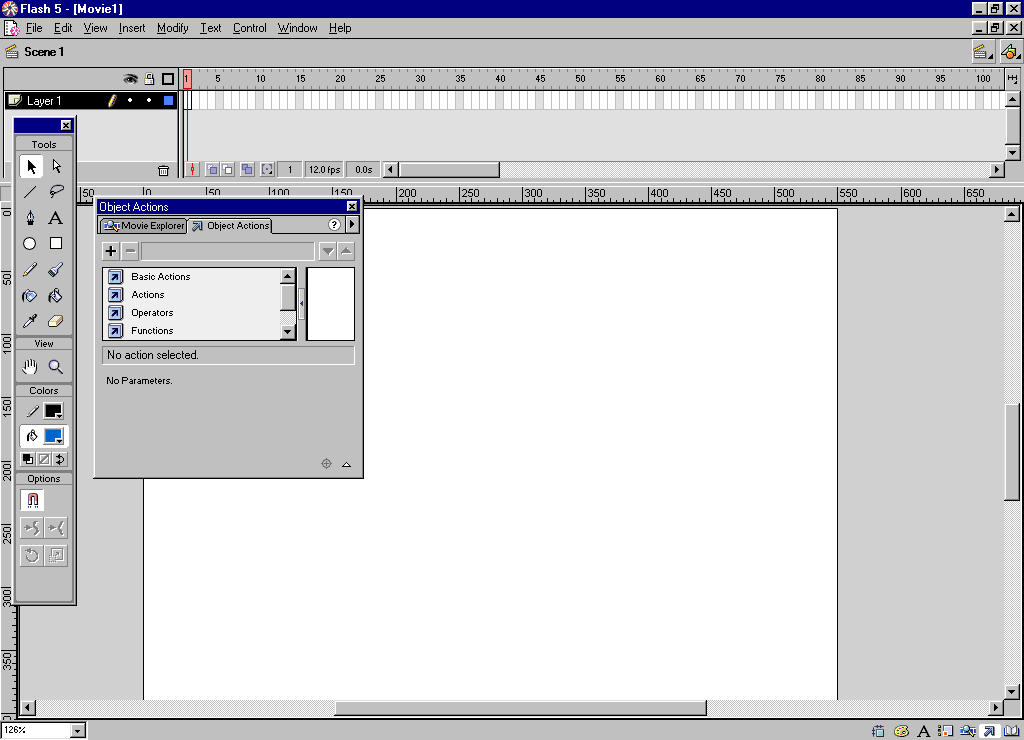Screen dimensions: 1024x740
Task: Select the Ink Bottle tool
Action: (x=30, y=296)
